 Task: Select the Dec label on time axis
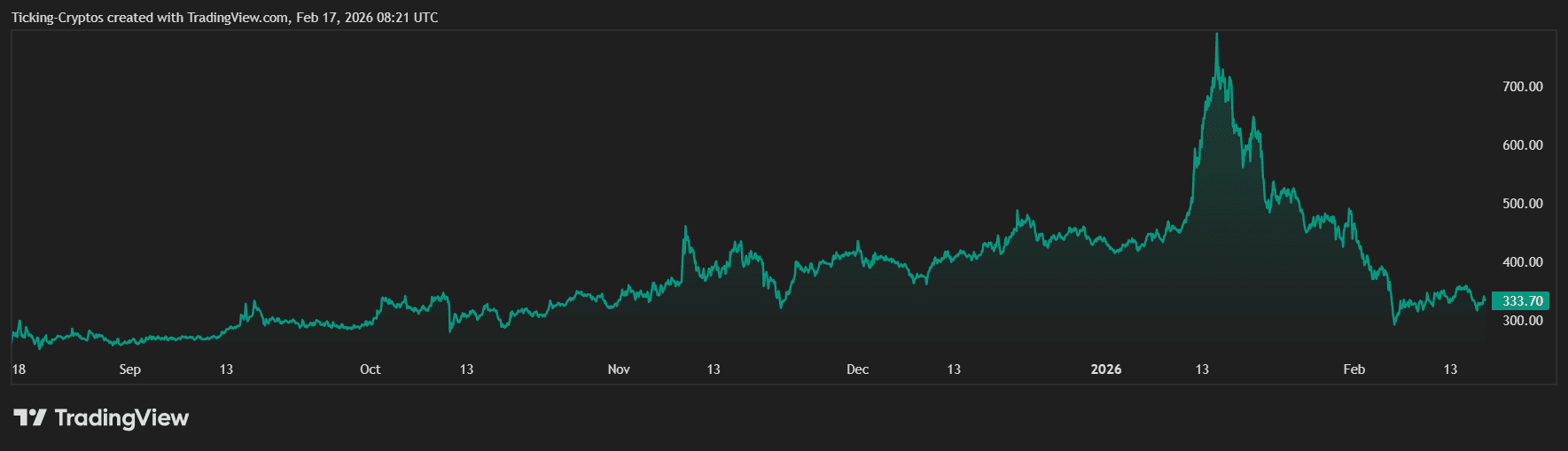tap(857, 369)
